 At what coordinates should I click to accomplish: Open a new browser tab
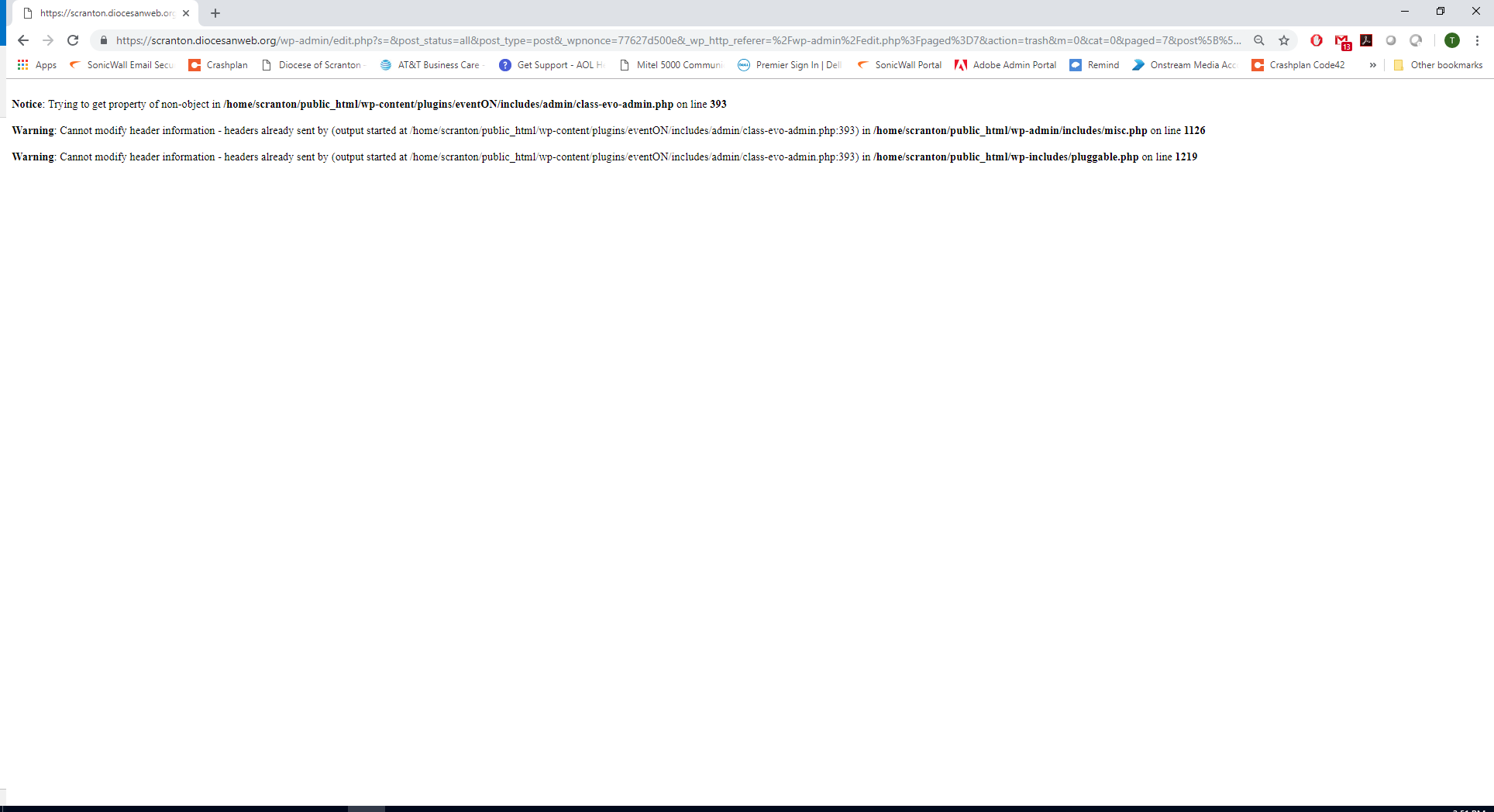pos(215,13)
